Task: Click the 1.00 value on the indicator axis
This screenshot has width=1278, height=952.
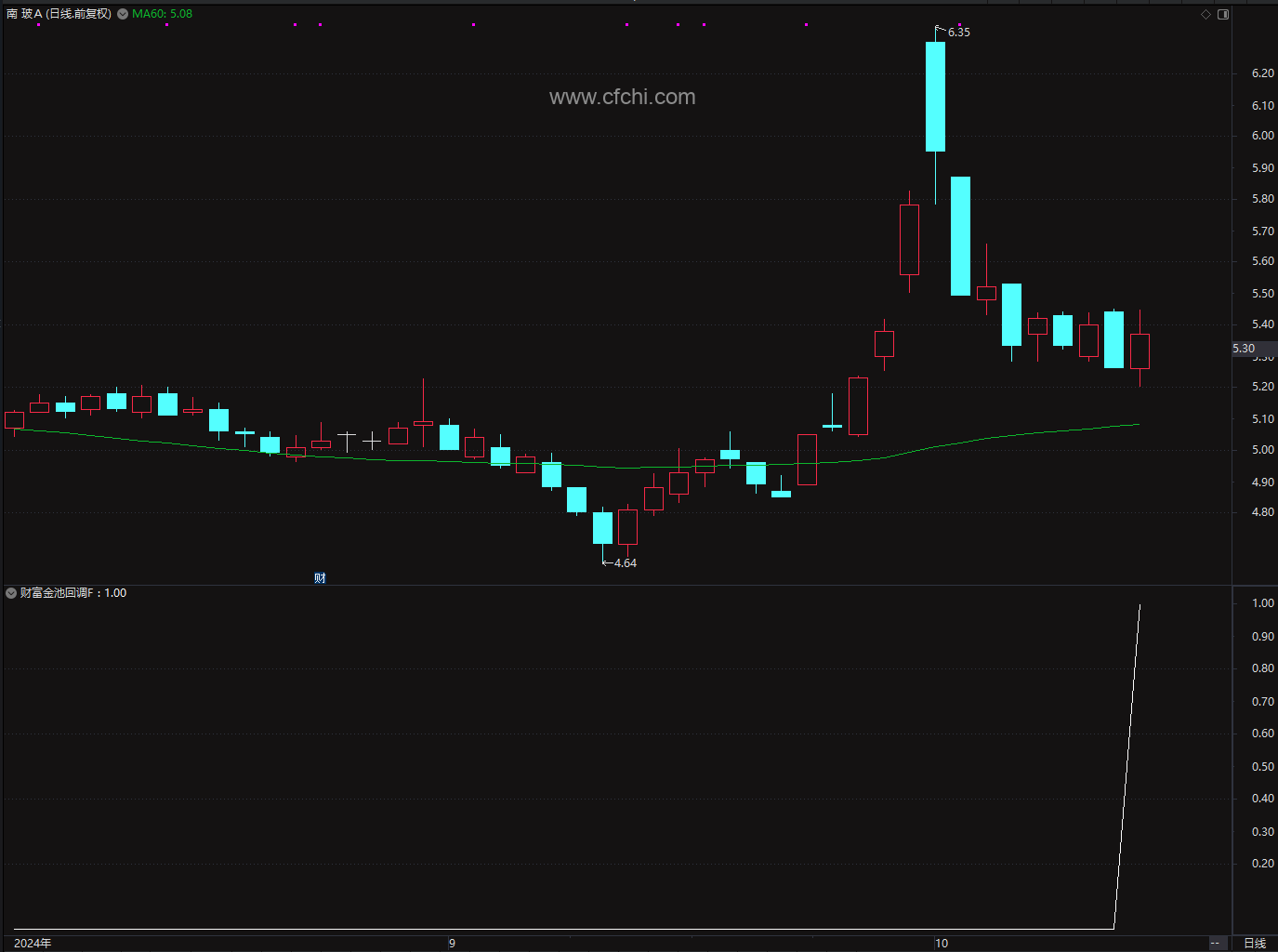Action: [x=1263, y=603]
